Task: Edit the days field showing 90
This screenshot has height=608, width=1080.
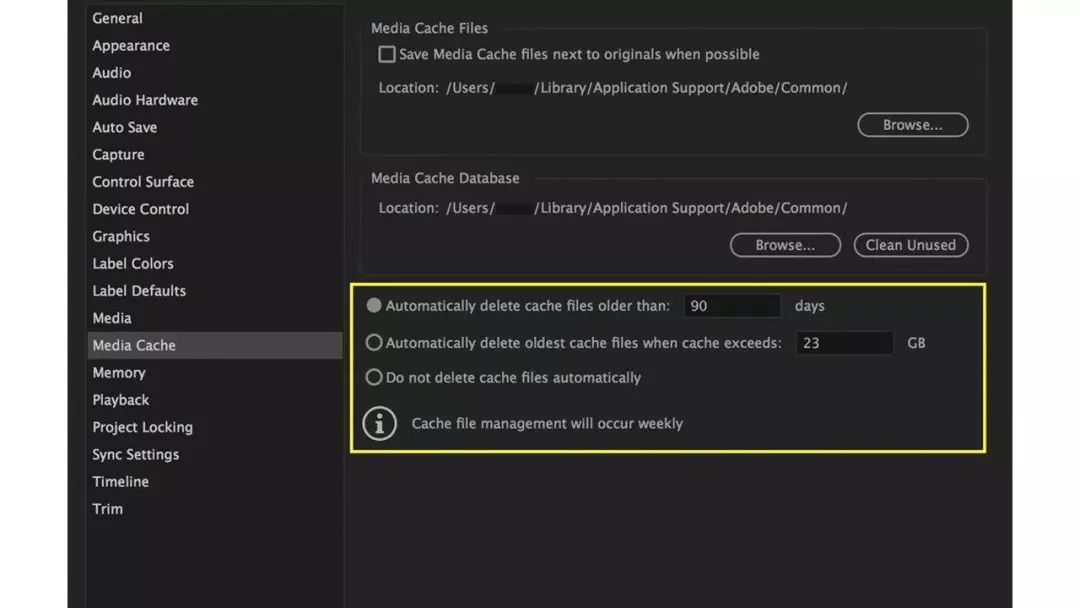Action: (732, 306)
